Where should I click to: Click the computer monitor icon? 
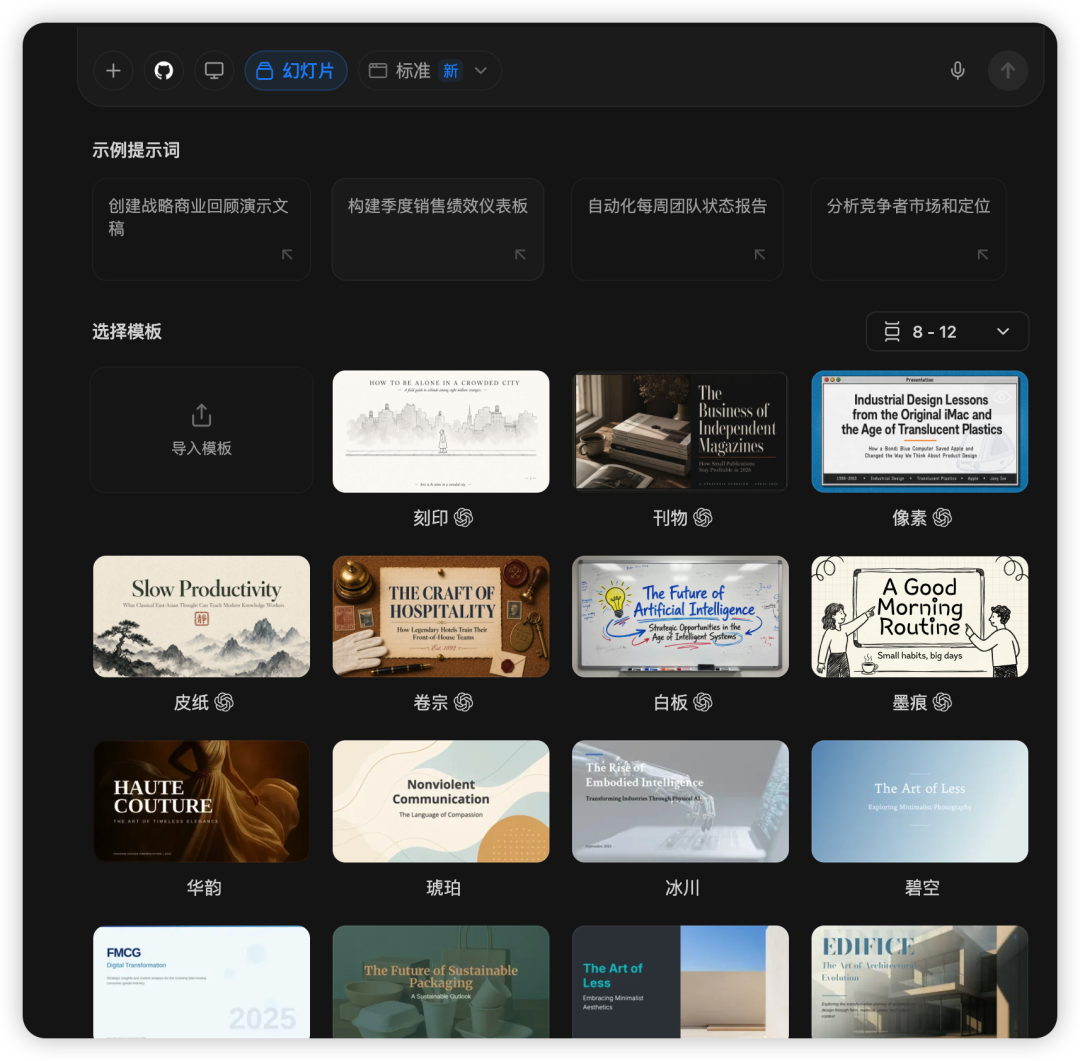pyautogui.click(x=214, y=70)
